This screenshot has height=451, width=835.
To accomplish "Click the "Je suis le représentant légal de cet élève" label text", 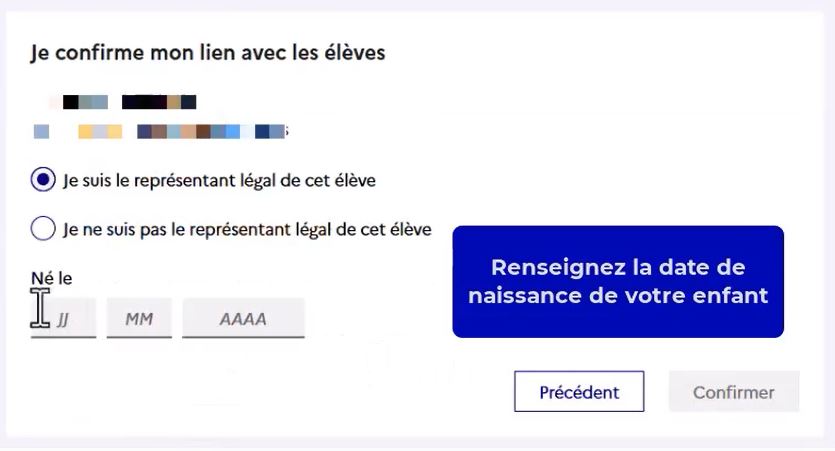I will click(x=219, y=181).
